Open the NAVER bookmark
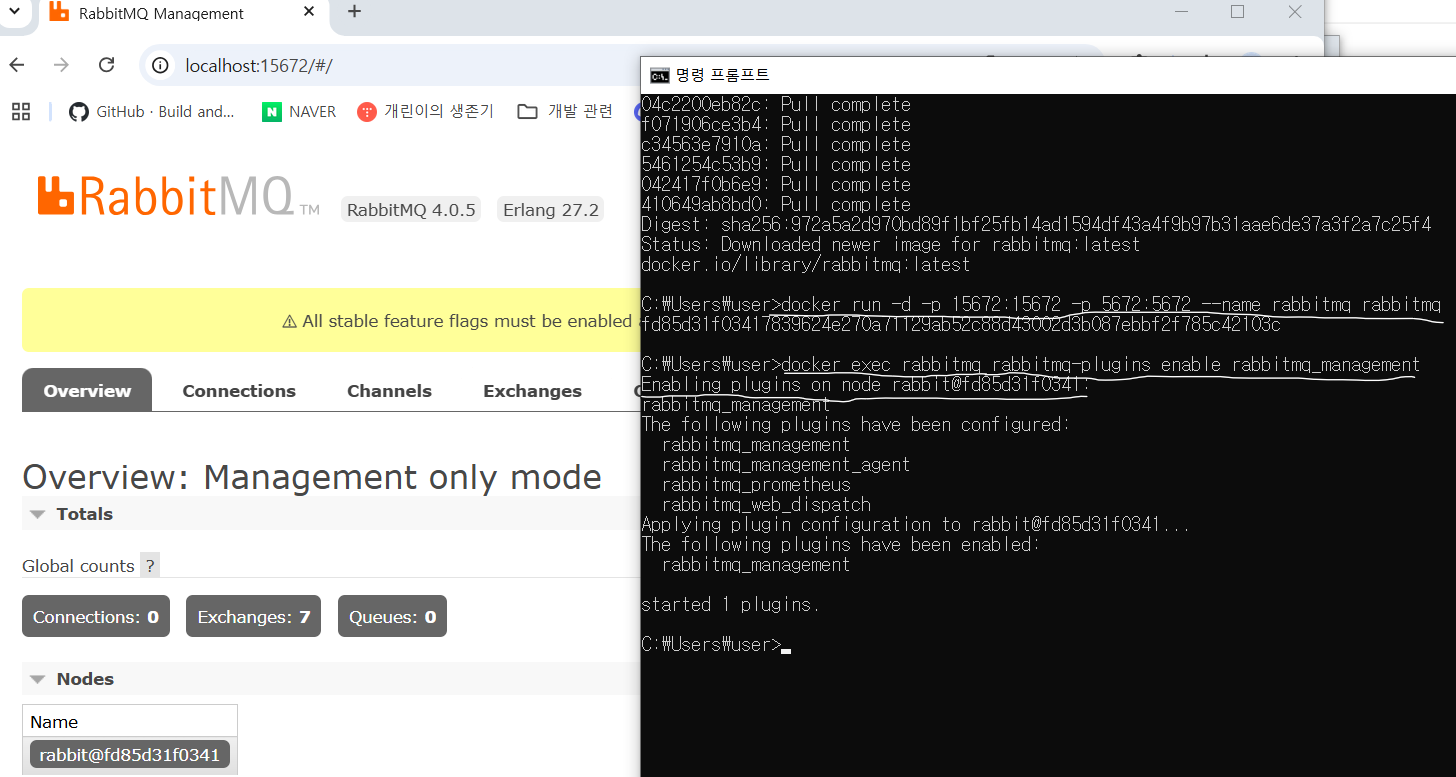The height and width of the screenshot is (777, 1456). 299,112
